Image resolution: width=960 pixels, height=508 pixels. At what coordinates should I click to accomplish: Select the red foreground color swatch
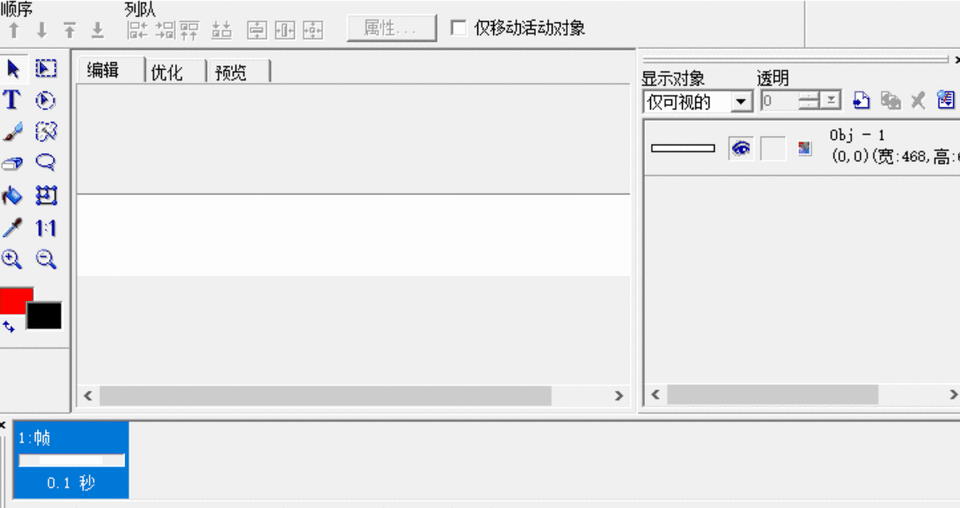15,299
